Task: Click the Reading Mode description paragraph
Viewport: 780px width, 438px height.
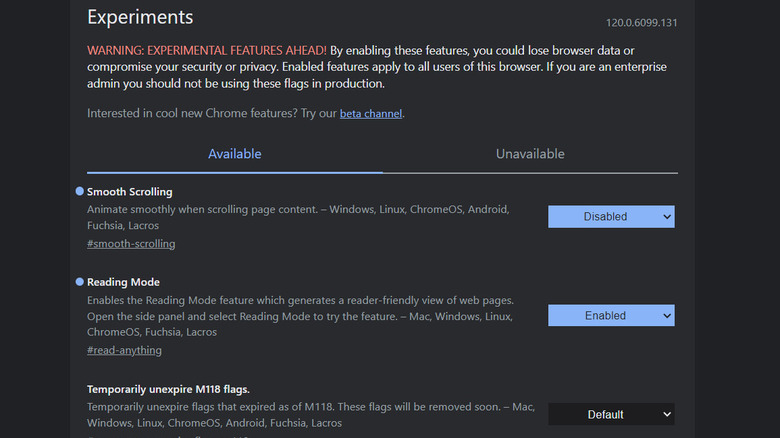Action: (x=300, y=316)
